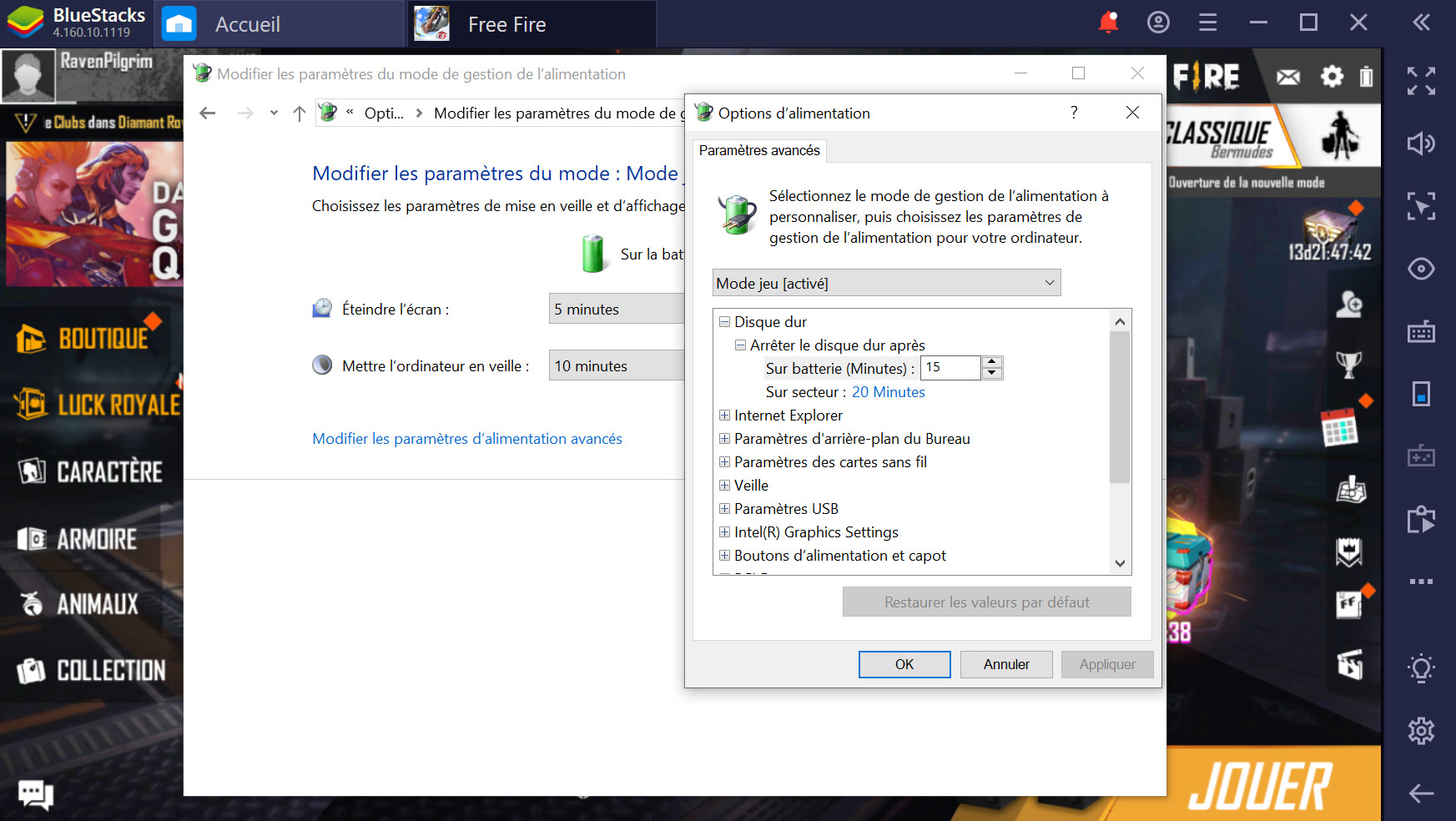Image resolution: width=1456 pixels, height=821 pixels.
Task: Open ARMOIRE in Free Fire menu
Action: pyautogui.click(x=77, y=539)
